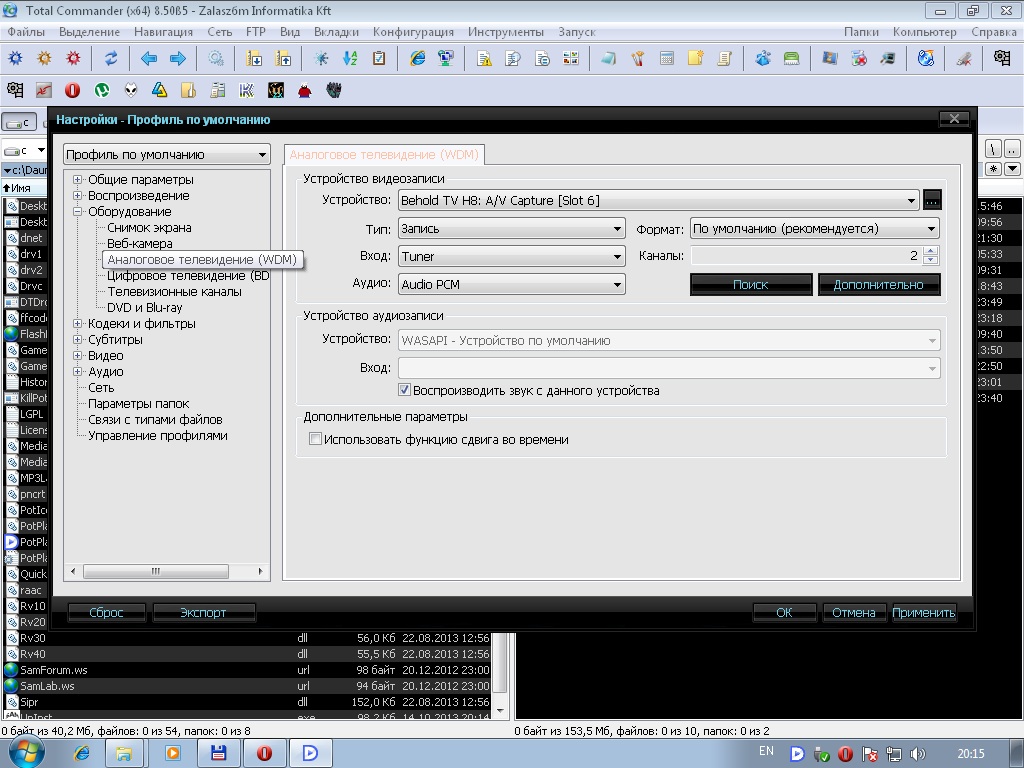Screen dimensions: 1024x768
Task: Click the red Opera icon in toolbar
Action: (73, 91)
